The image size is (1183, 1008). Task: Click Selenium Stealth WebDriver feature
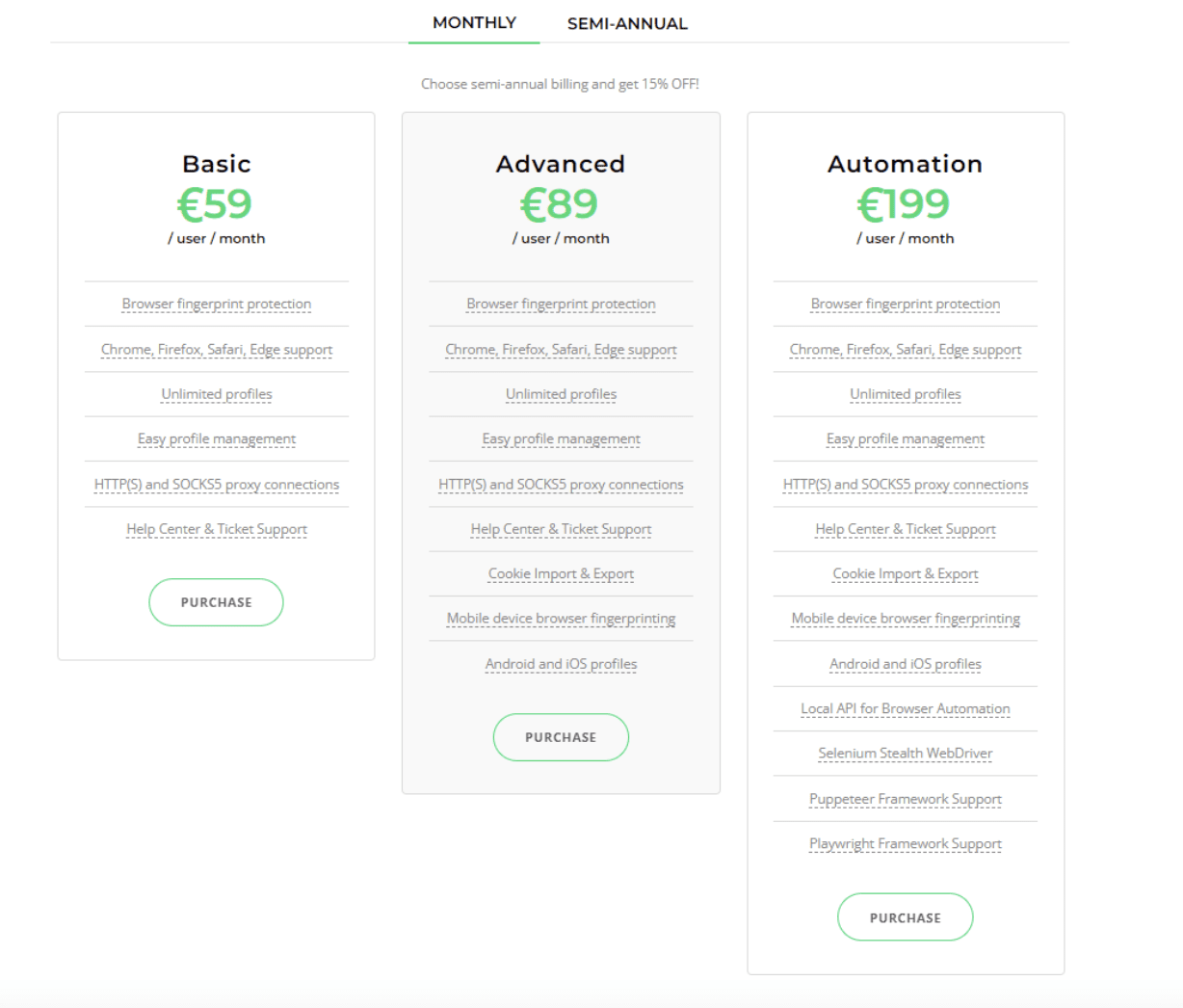point(905,754)
